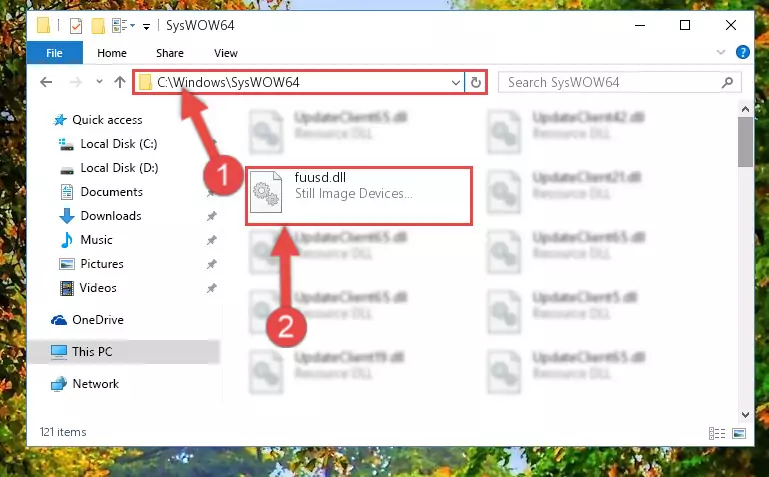The height and width of the screenshot is (477, 769).
Task: Click the Downloads blue arrow icon
Action: tap(67, 216)
